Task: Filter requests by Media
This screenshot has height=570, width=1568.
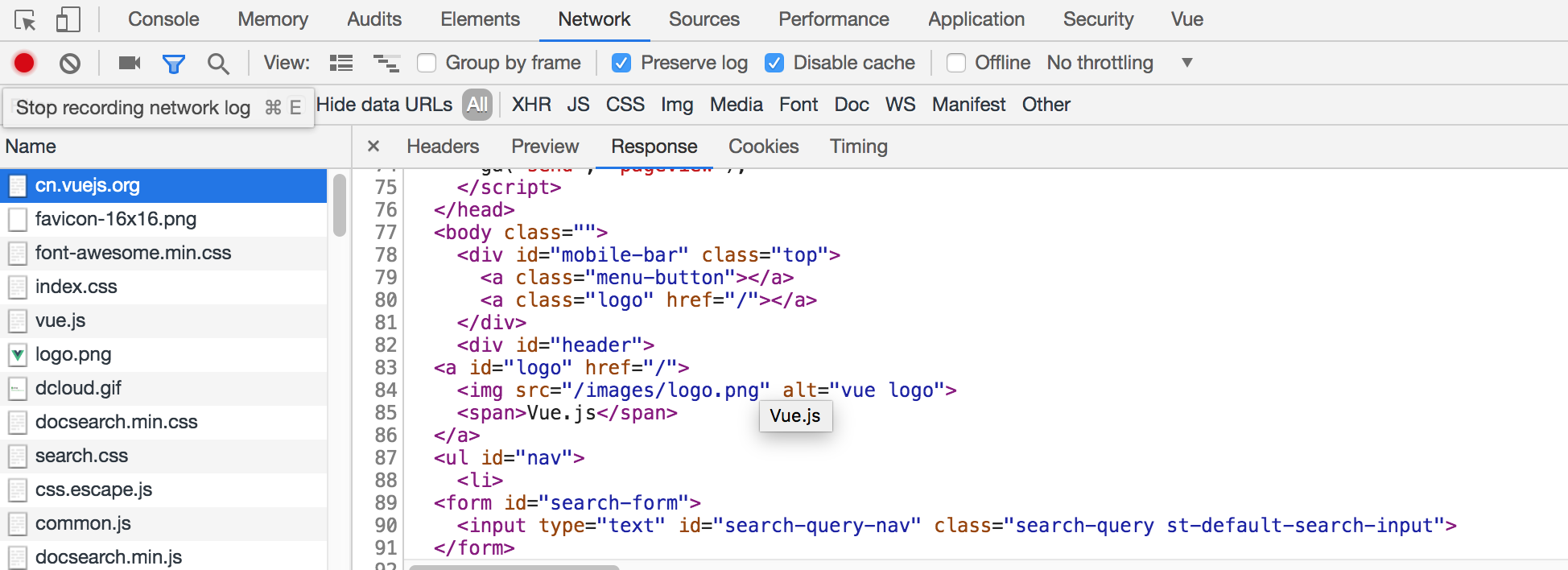Action: (737, 105)
